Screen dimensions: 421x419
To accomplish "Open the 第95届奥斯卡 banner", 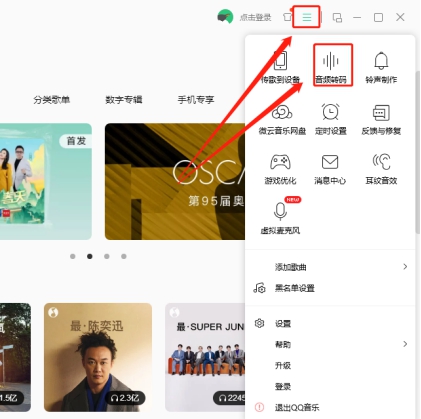I will click(x=175, y=181).
